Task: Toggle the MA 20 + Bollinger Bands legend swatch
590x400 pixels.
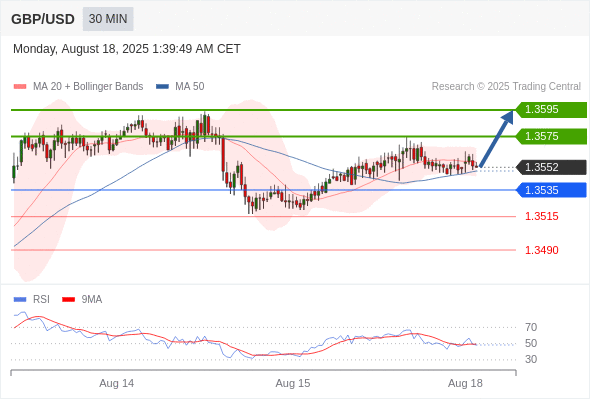Action: 20,87
